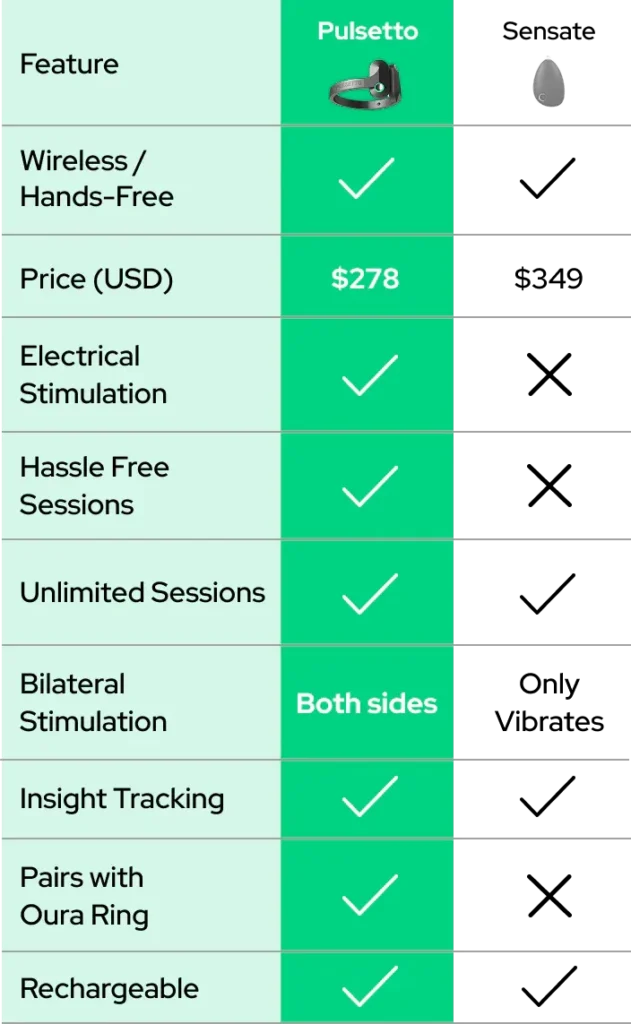Click the Rechargeable checkmark
The height and width of the screenshot is (1024, 631).
(x=367, y=988)
